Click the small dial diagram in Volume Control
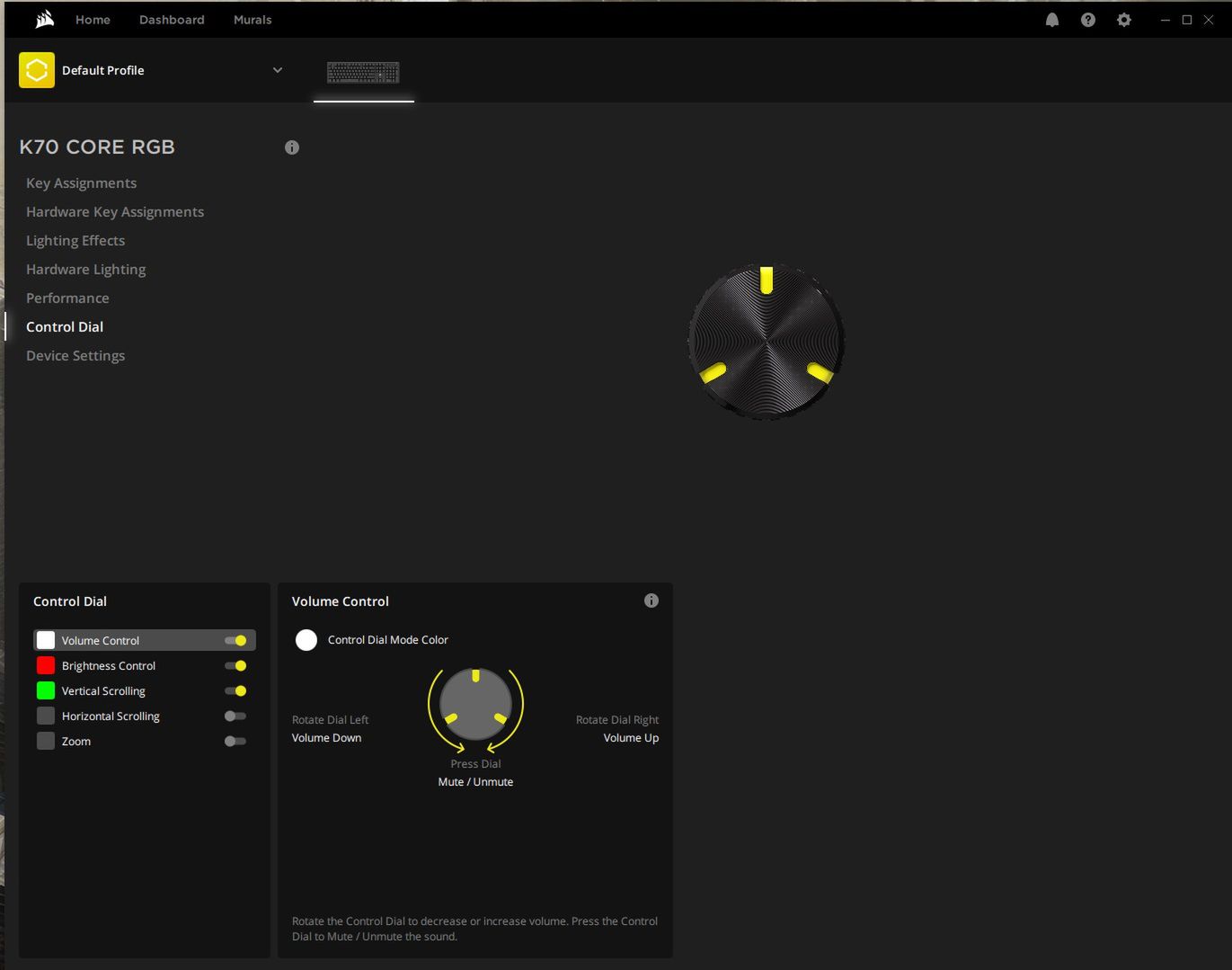Image resolution: width=1232 pixels, height=970 pixels. pyautogui.click(x=475, y=705)
